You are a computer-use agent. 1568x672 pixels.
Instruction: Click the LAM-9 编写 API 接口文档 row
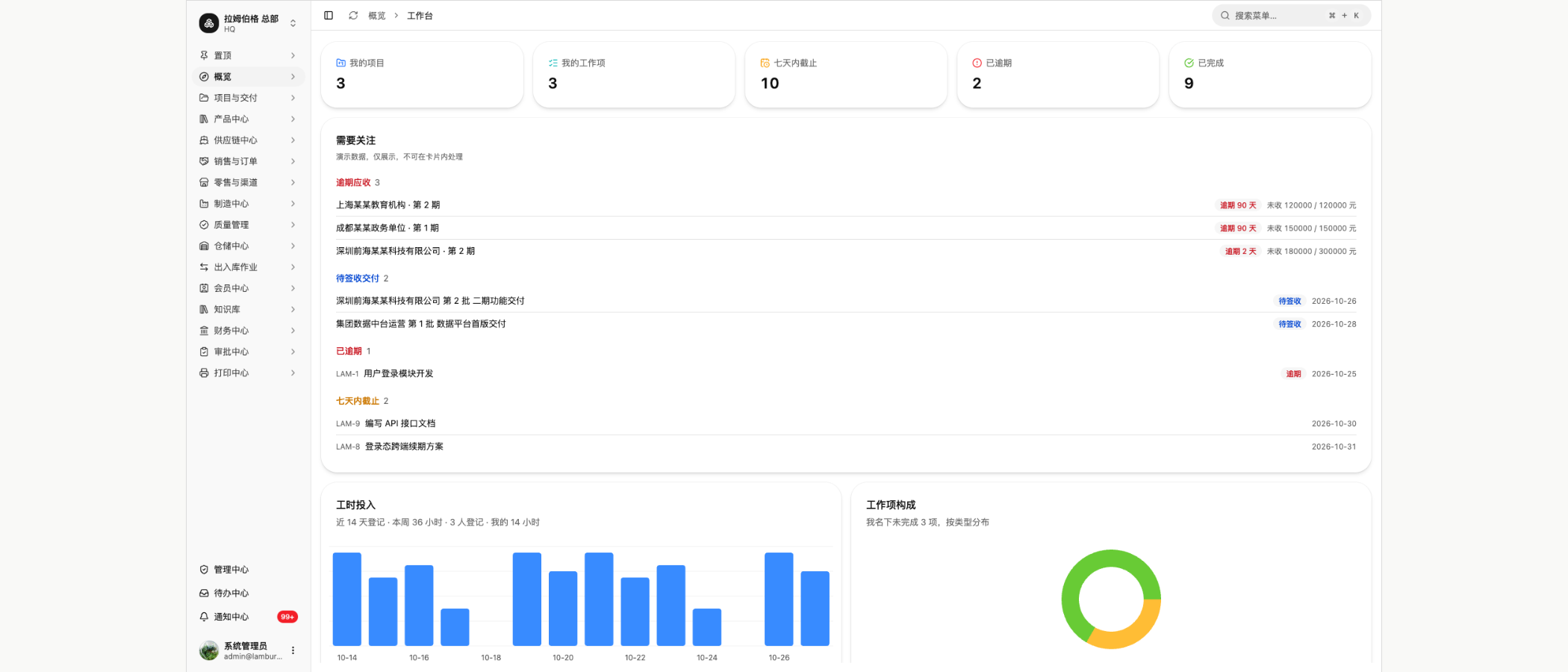tap(846, 423)
